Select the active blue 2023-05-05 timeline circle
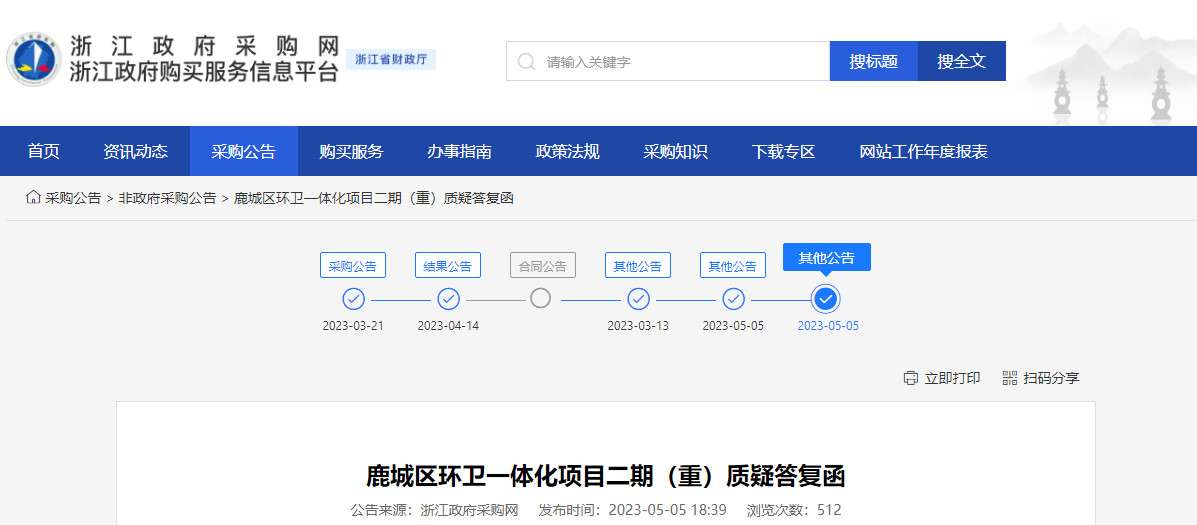1197x525 pixels. point(825,299)
